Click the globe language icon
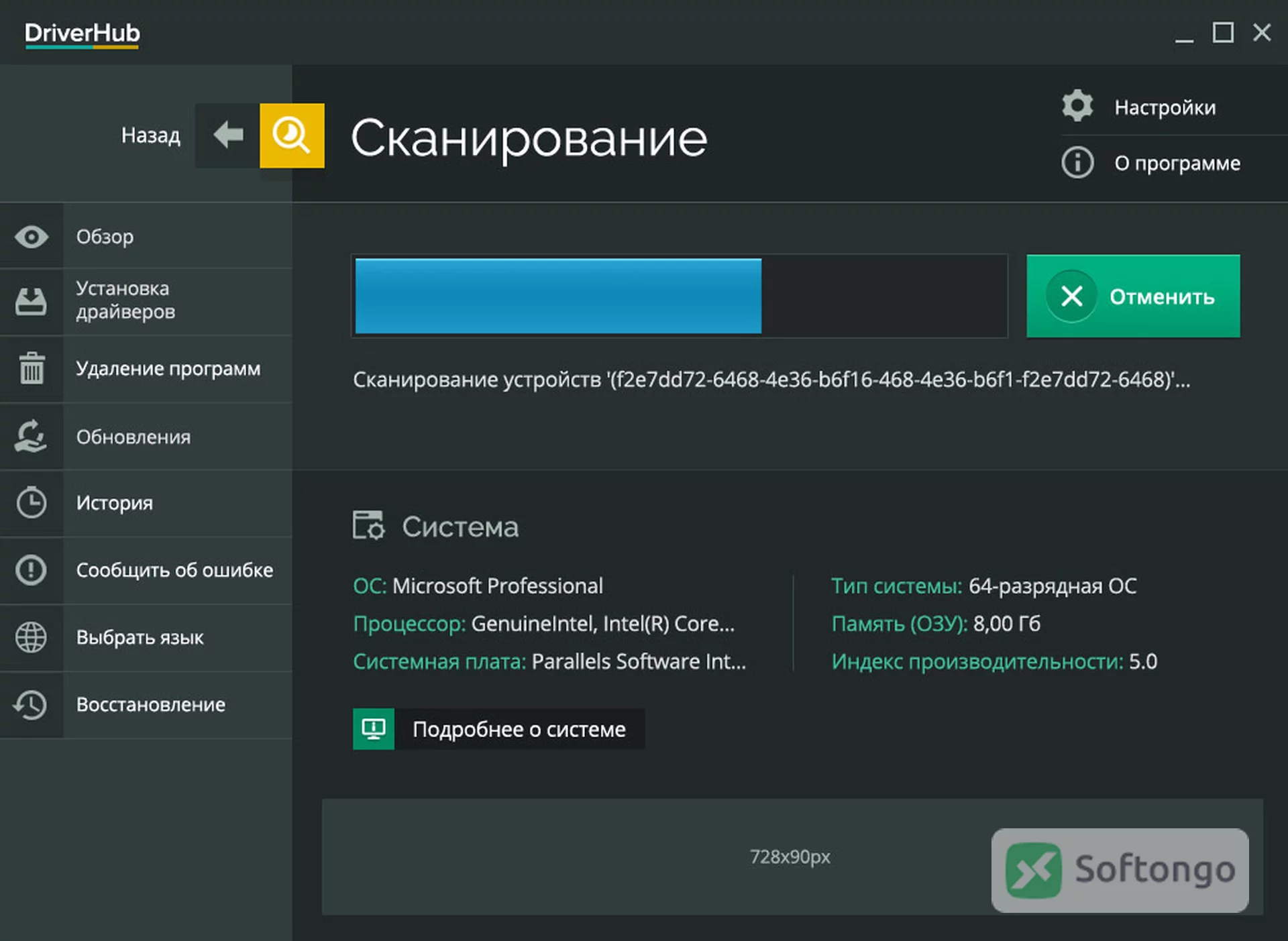 (x=32, y=637)
